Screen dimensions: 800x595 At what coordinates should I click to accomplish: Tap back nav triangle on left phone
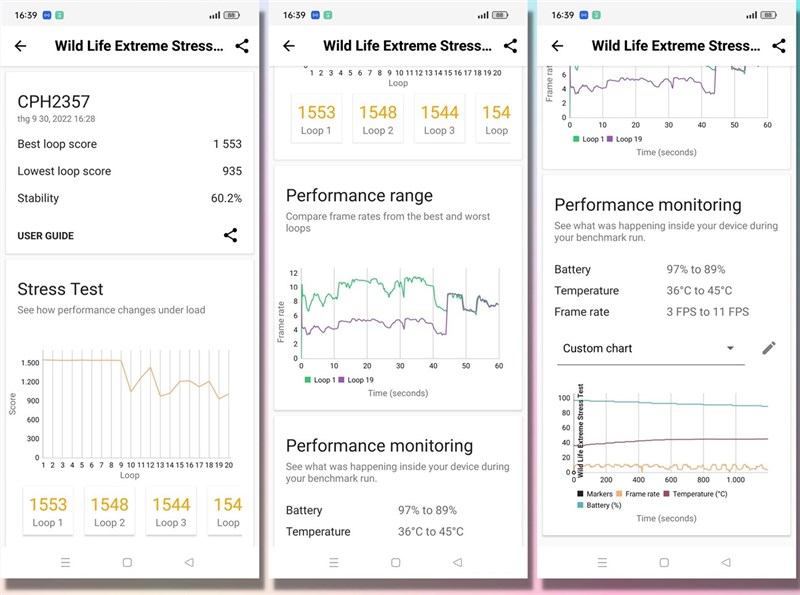(x=189, y=562)
